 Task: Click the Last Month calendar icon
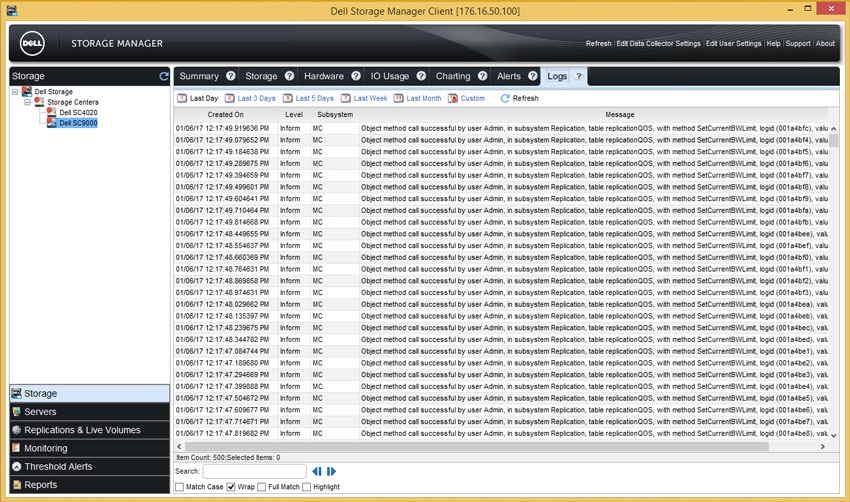point(398,98)
